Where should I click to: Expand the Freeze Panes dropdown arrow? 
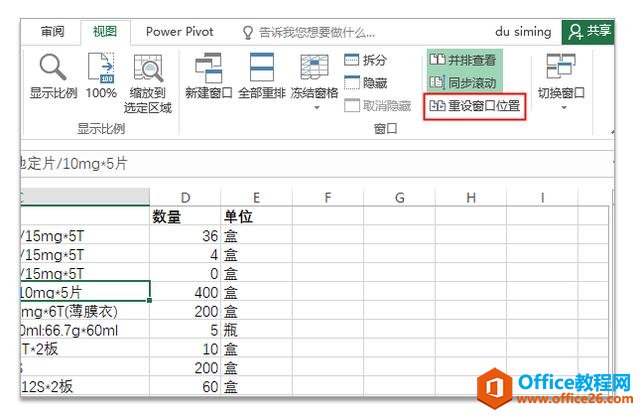click(x=317, y=108)
